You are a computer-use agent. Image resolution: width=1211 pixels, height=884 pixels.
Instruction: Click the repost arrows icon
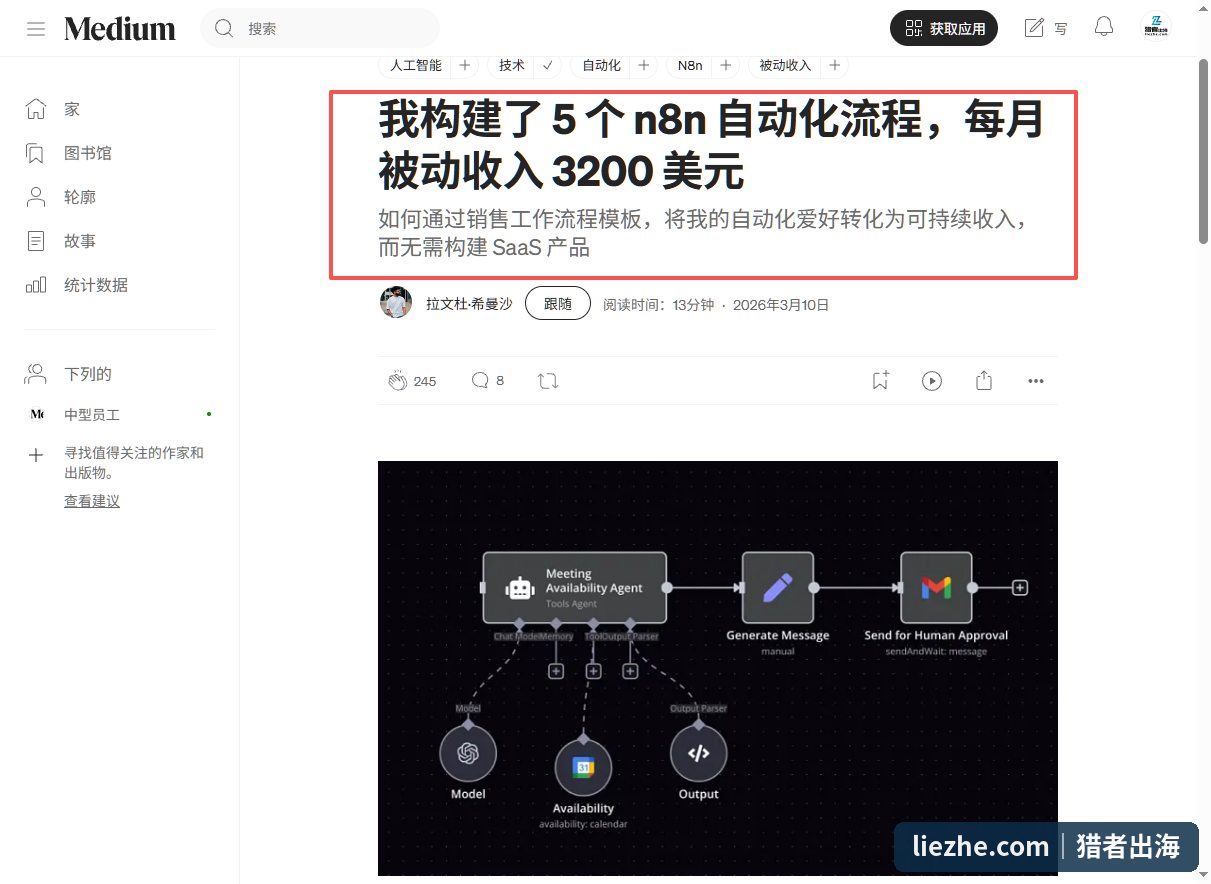(548, 381)
